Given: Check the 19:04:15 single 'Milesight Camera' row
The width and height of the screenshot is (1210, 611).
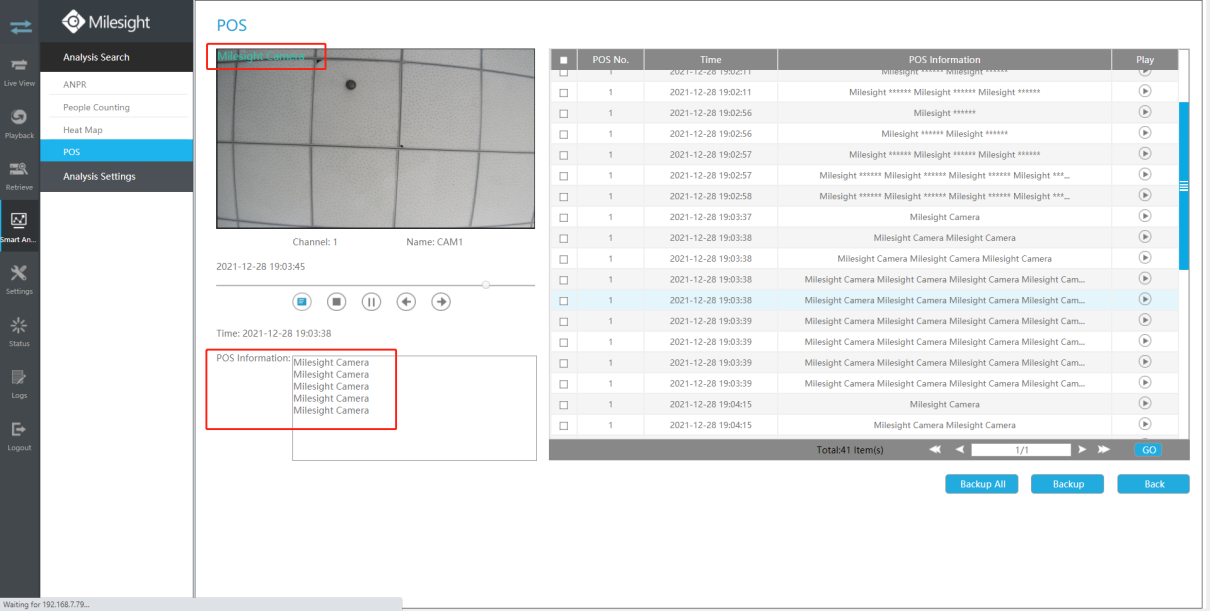Looking at the screenshot, I should coord(564,405).
